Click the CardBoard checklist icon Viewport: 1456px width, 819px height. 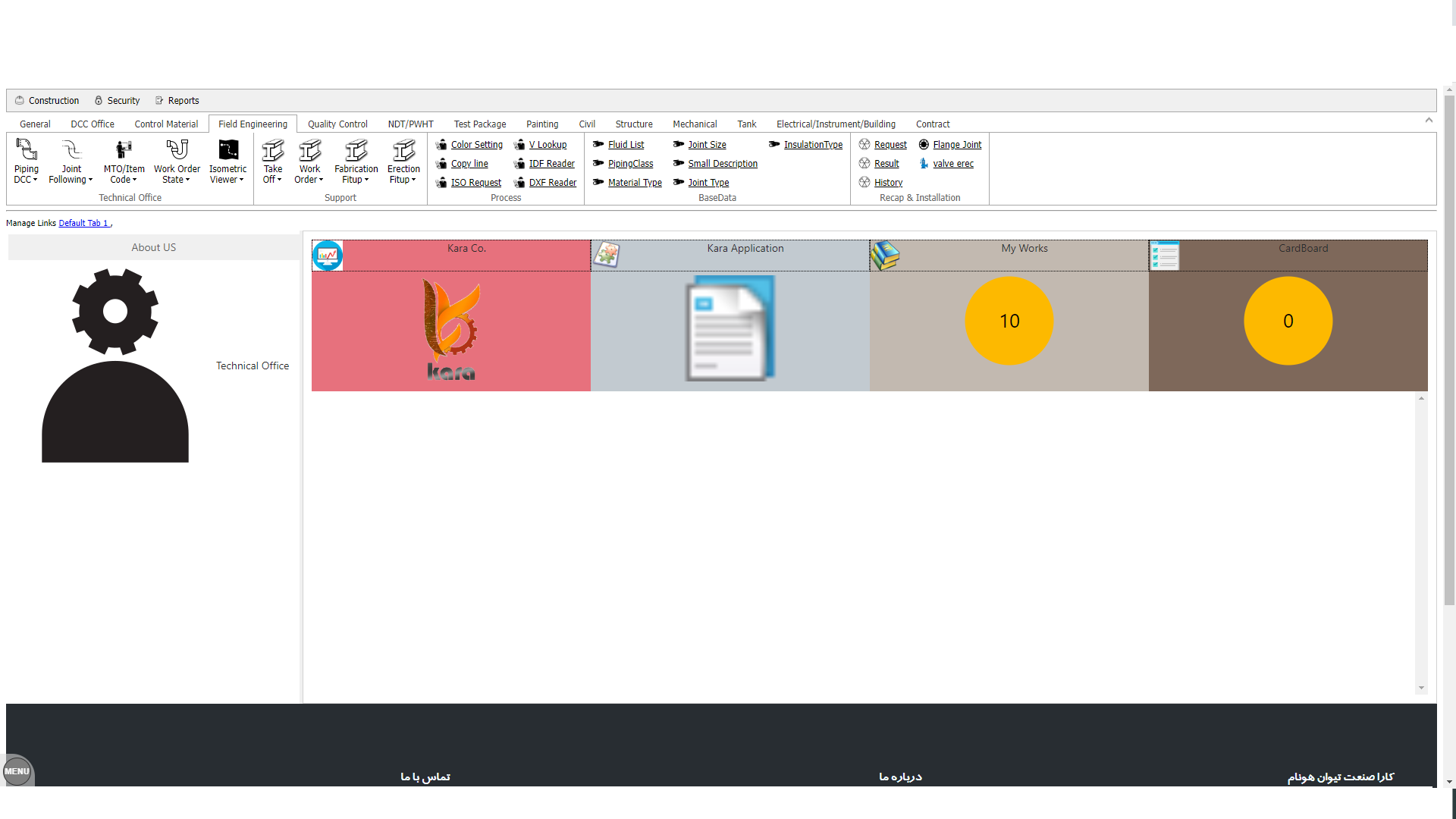pos(1164,256)
